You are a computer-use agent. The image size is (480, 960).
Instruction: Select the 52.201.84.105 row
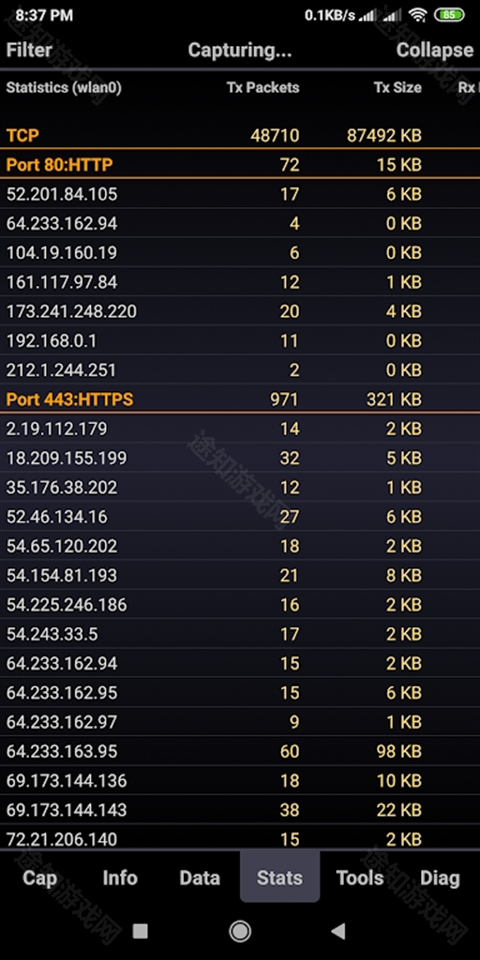[240, 194]
